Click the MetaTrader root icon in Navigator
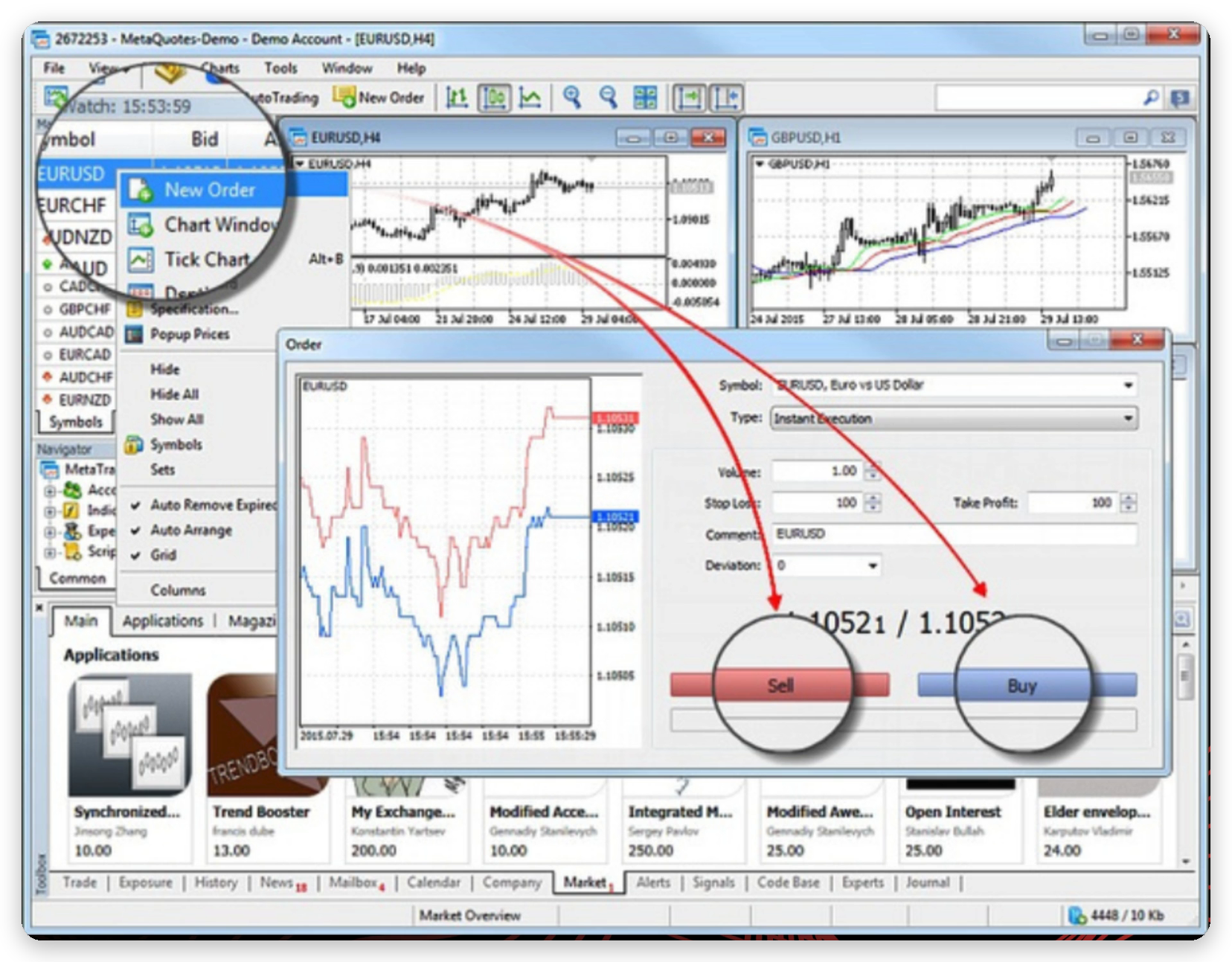The width and height of the screenshot is (1232, 962). pos(50,469)
